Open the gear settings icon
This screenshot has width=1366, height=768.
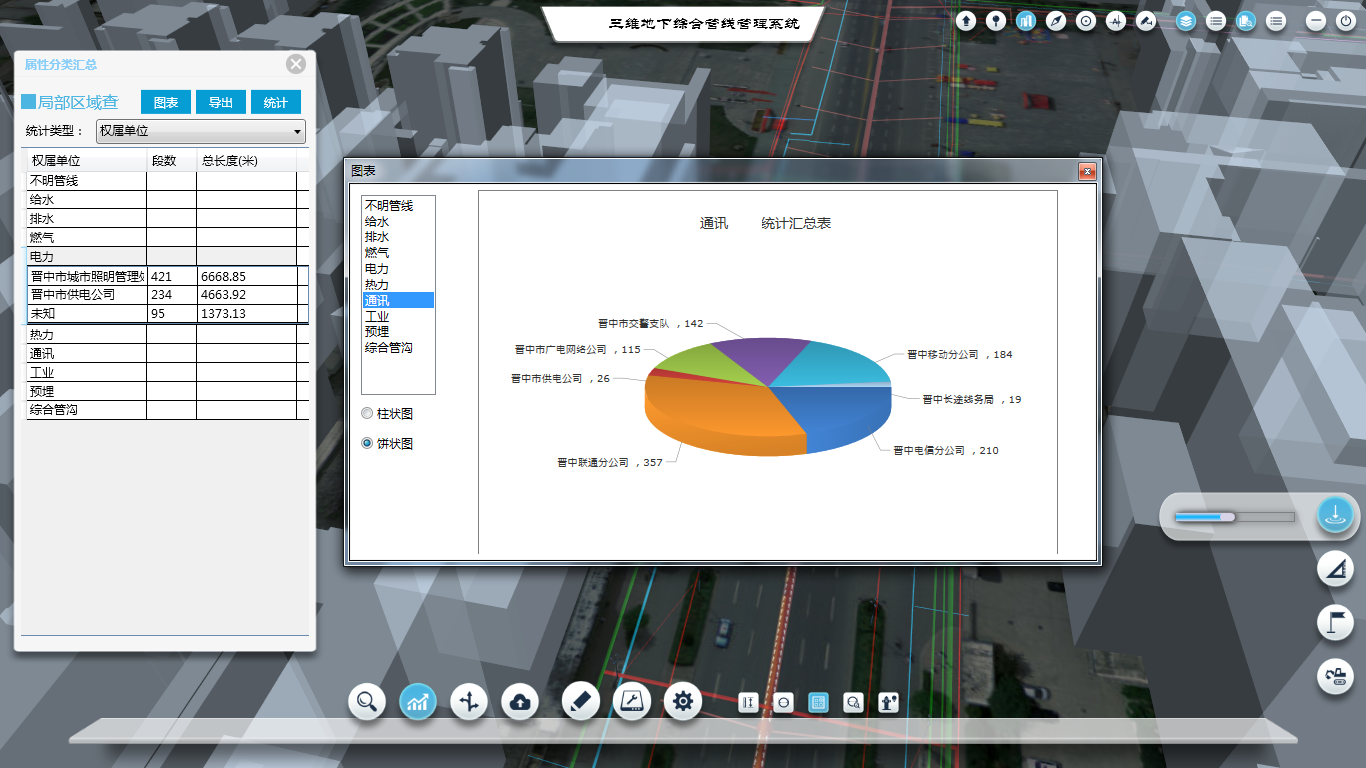click(x=683, y=702)
